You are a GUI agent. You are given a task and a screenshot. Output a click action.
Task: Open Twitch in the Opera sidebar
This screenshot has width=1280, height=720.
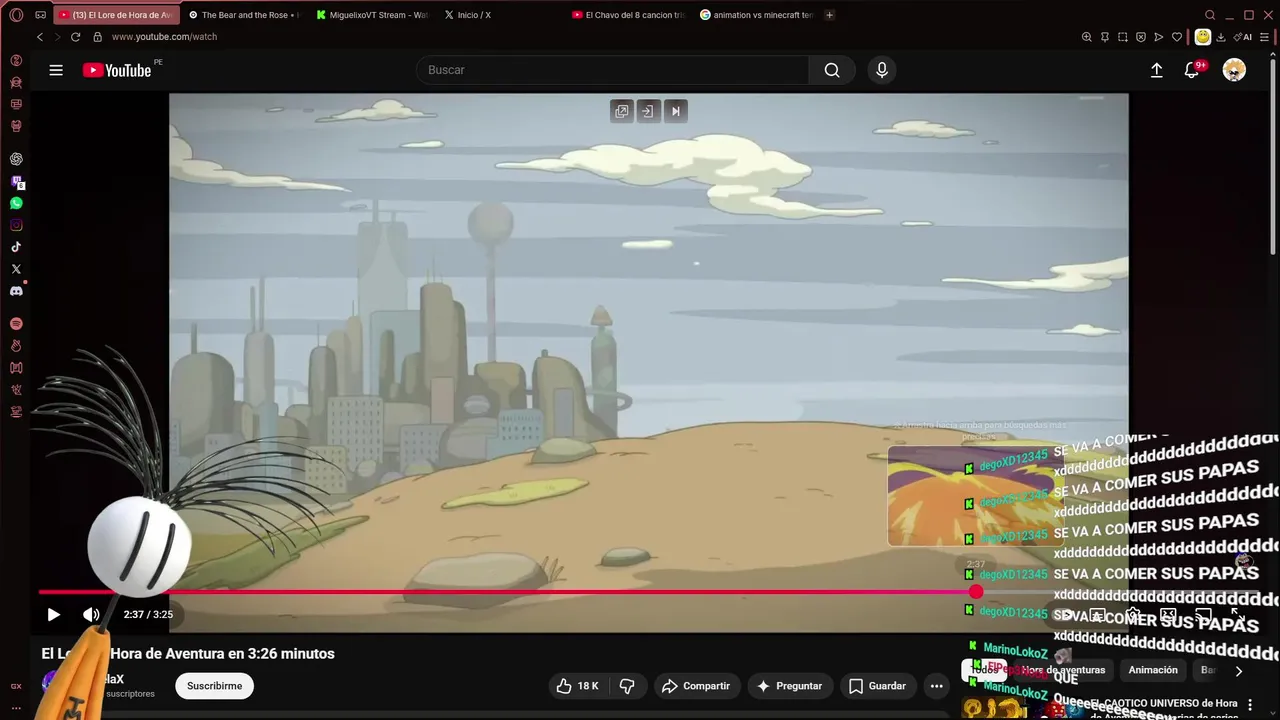pos(16,181)
